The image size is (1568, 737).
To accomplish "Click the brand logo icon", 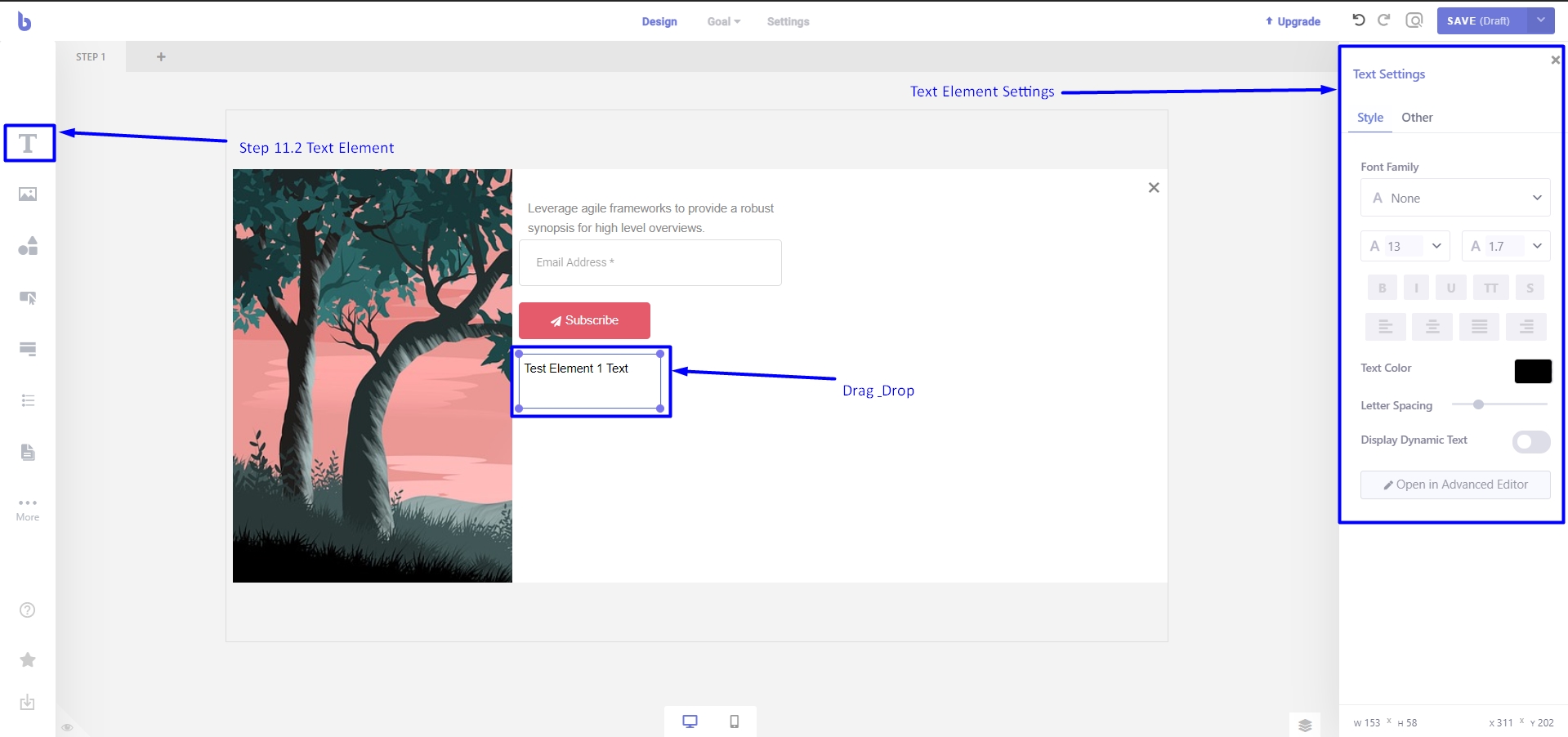I will 25,22.
